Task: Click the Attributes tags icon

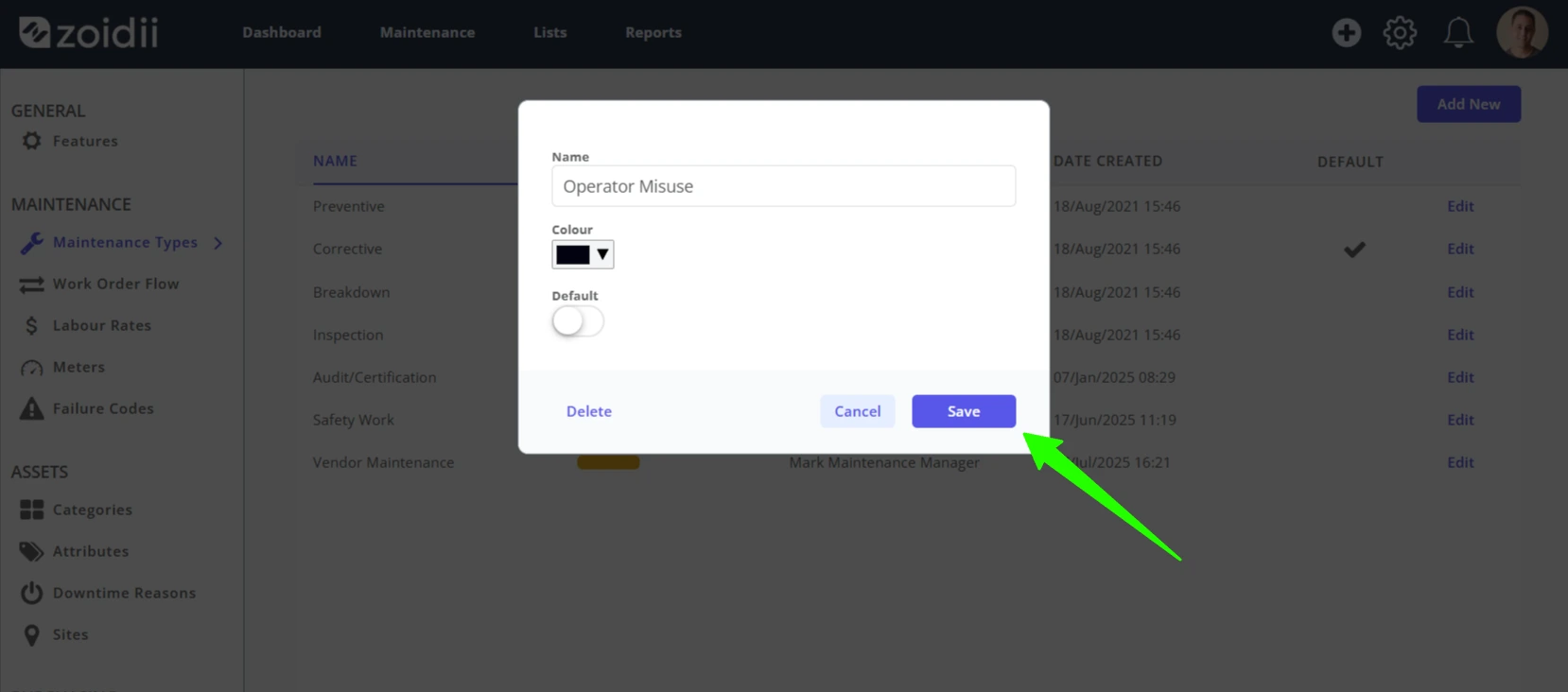Action: pos(31,551)
